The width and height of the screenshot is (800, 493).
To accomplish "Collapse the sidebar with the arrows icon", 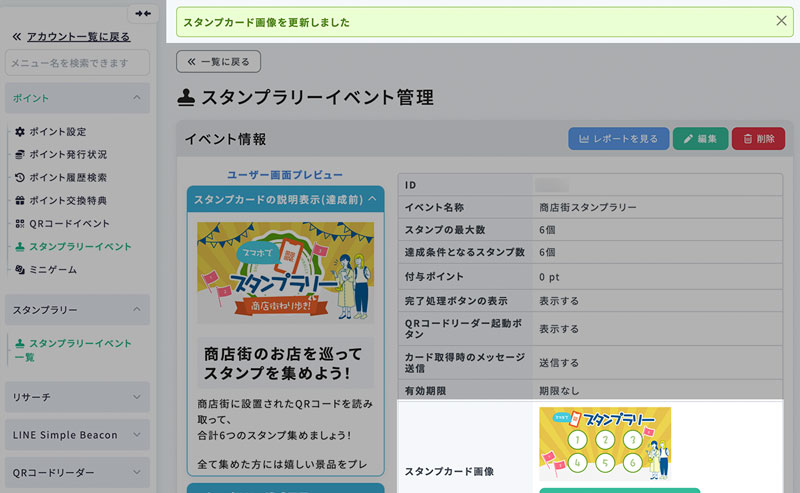I will pyautogui.click(x=143, y=13).
